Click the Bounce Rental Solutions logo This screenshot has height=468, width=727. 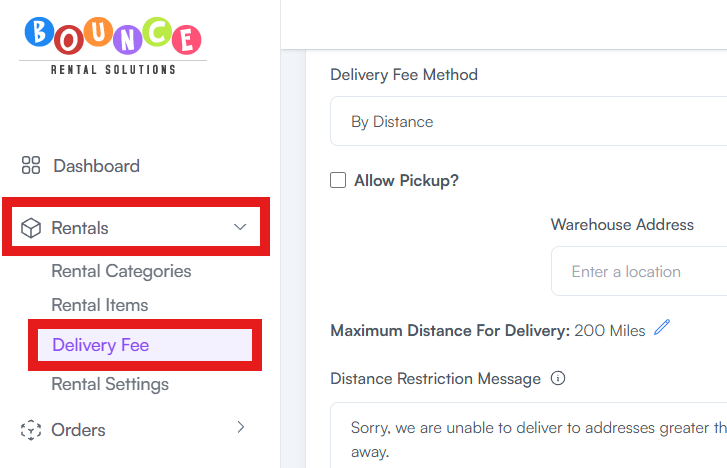coord(113,46)
